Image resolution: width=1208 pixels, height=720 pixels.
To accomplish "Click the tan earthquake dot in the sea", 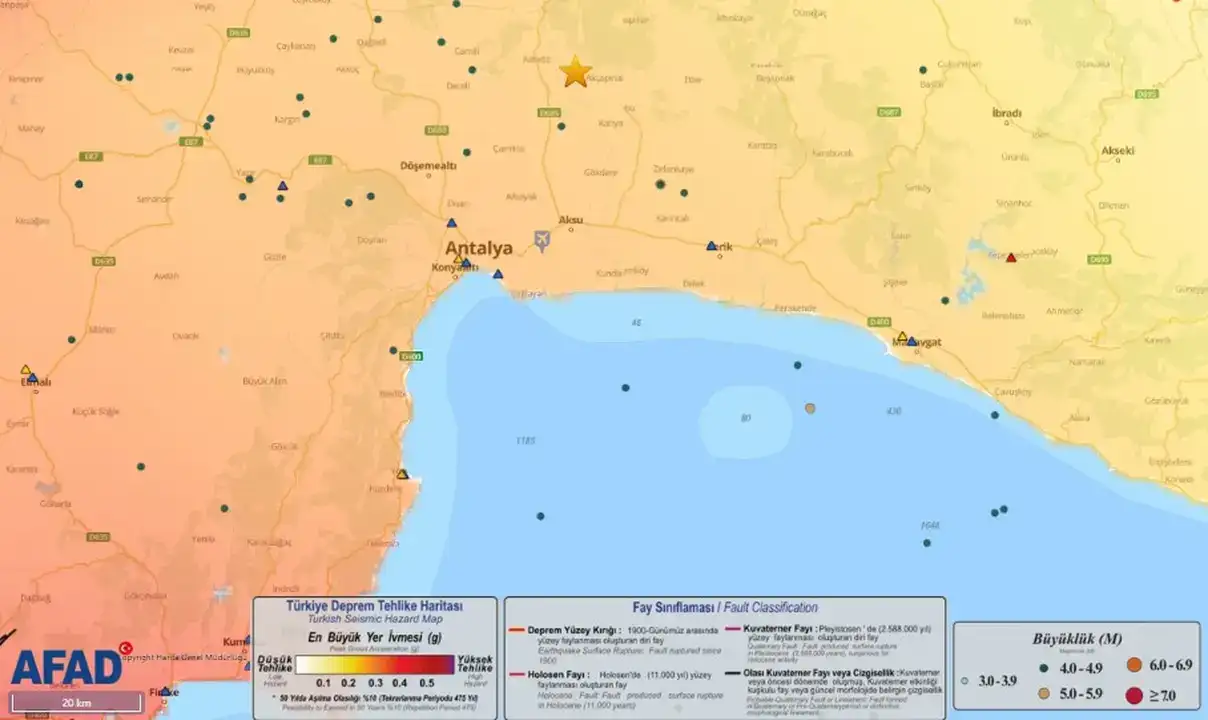I will coord(810,408).
